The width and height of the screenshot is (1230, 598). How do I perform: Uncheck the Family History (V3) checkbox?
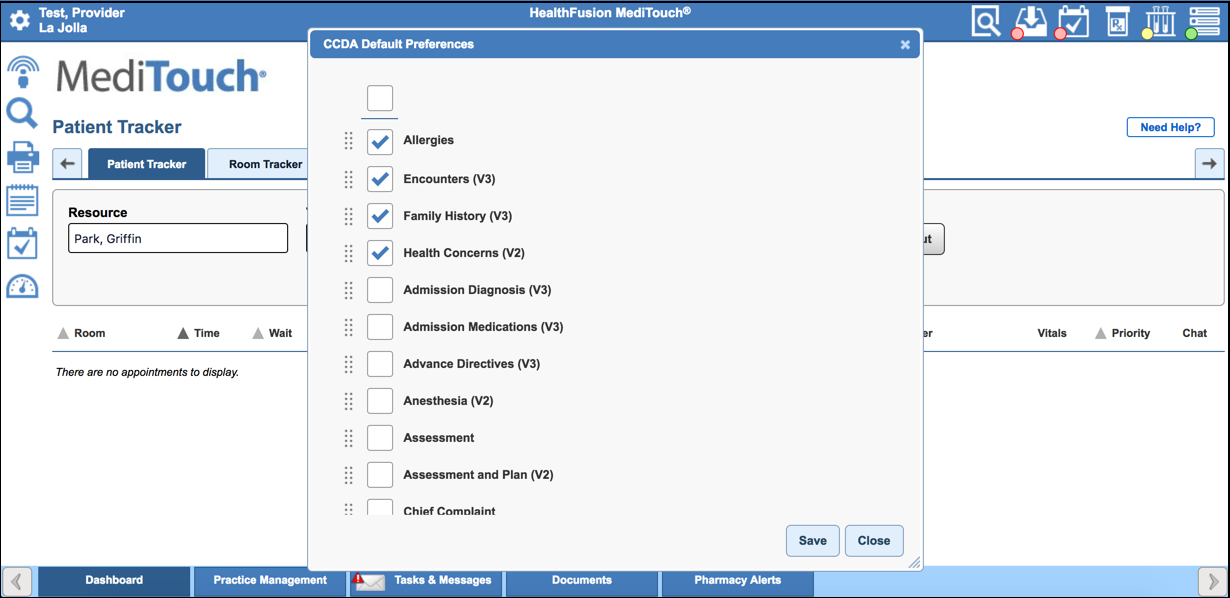click(380, 216)
